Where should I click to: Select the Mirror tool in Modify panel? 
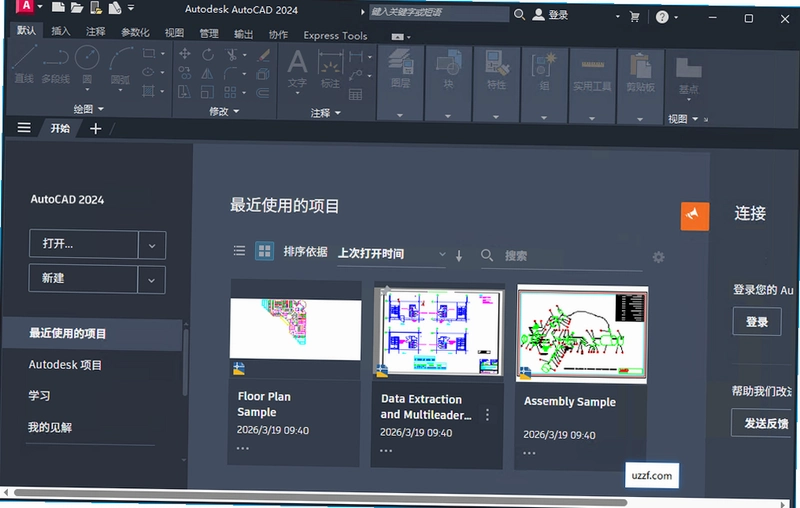[x=207, y=73]
